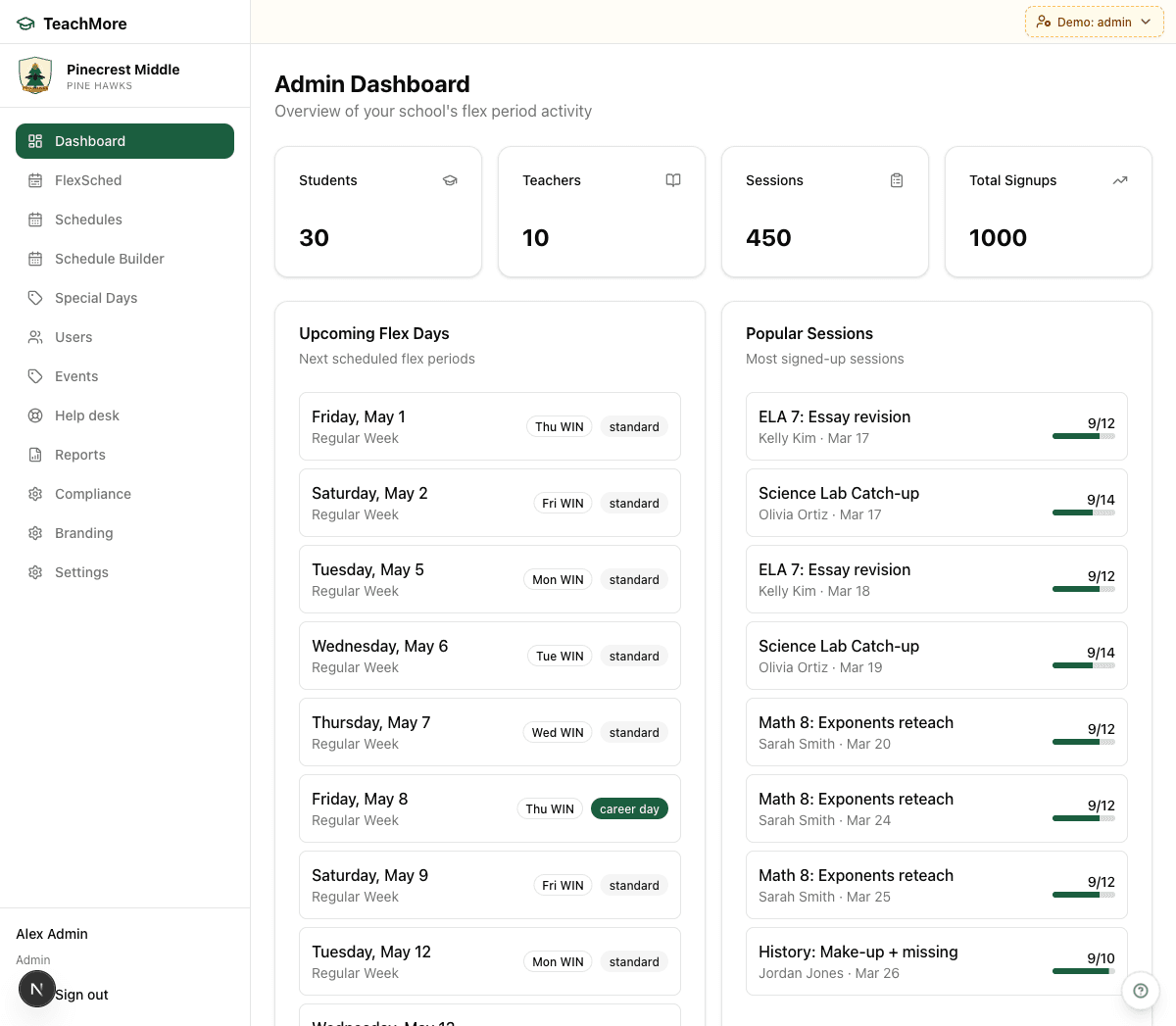Click the Schedules calendar icon
This screenshot has width=1176, height=1026.
pyautogui.click(x=35, y=220)
